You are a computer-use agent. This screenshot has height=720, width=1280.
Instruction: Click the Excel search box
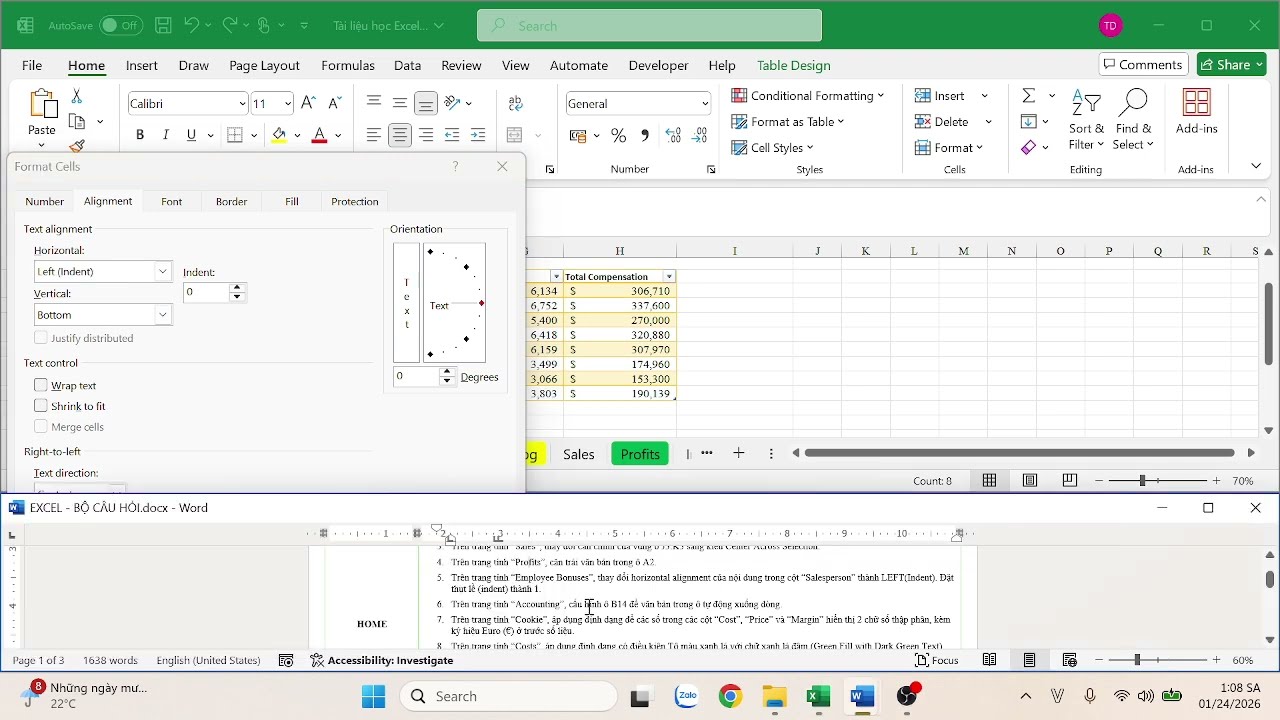650,26
